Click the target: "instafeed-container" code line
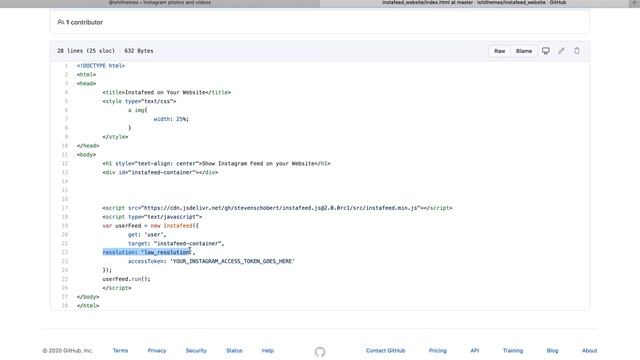The height and width of the screenshot is (360, 640). (x=176, y=244)
